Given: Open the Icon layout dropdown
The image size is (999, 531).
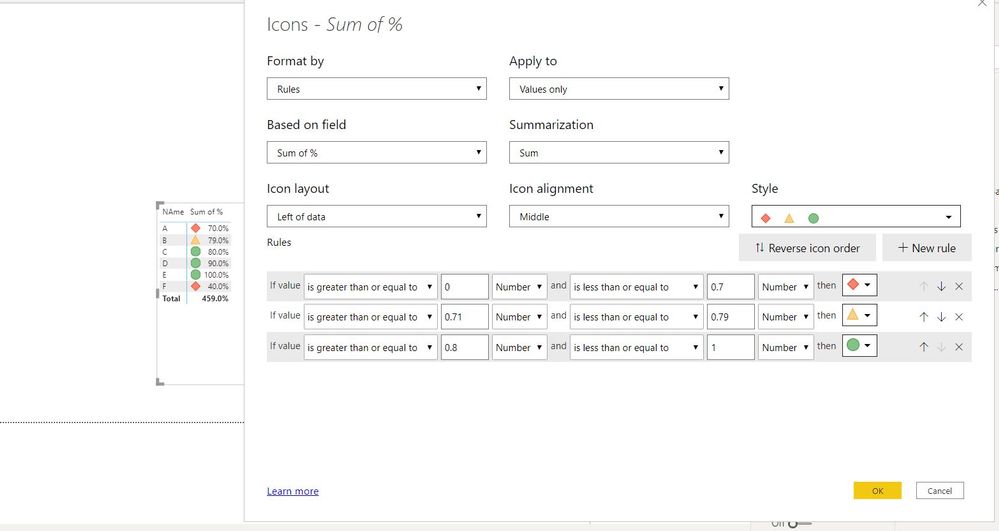Looking at the screenshot, I should tap(377, 216).
